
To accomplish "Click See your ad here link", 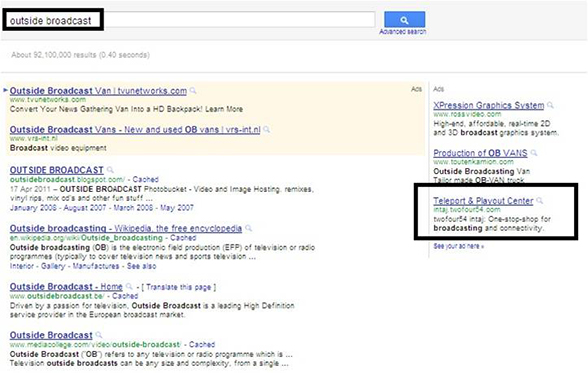I will click(x=459, y=246).
